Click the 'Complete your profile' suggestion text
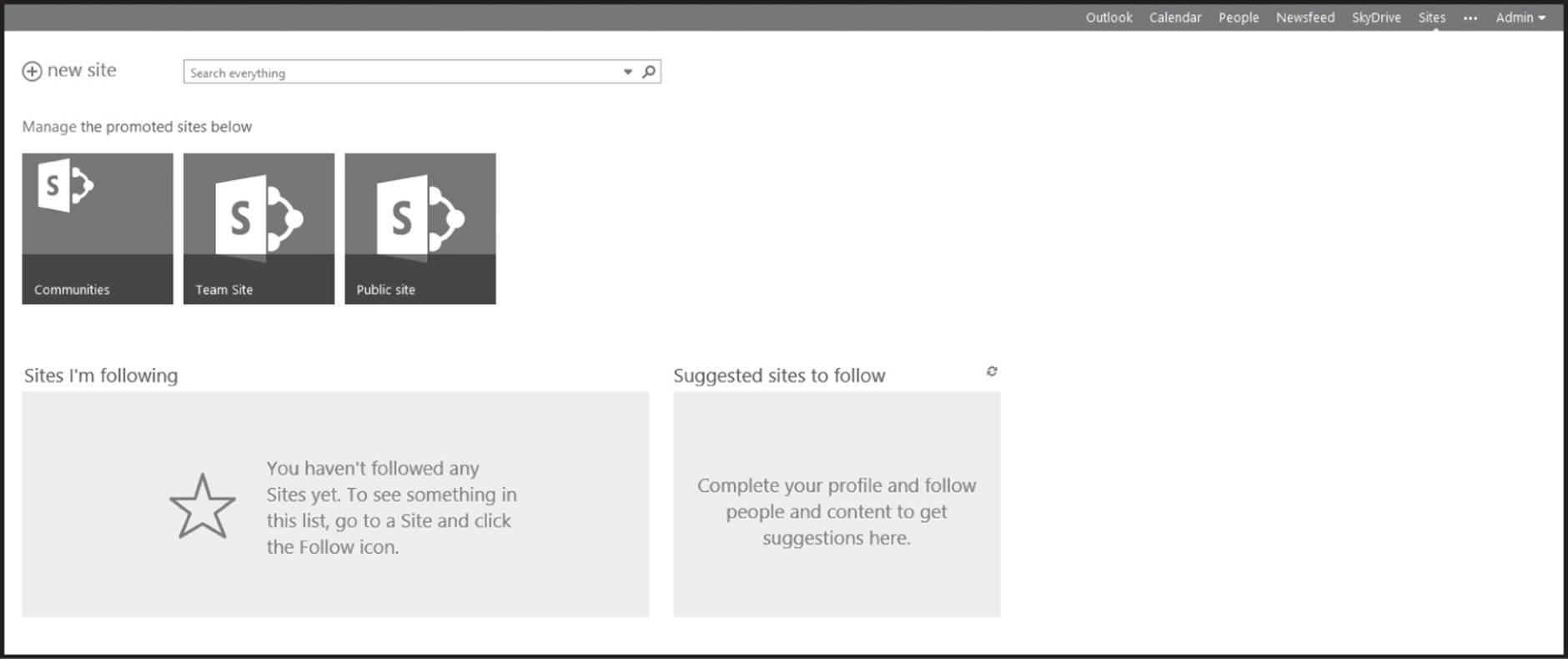 coord(837,511)
